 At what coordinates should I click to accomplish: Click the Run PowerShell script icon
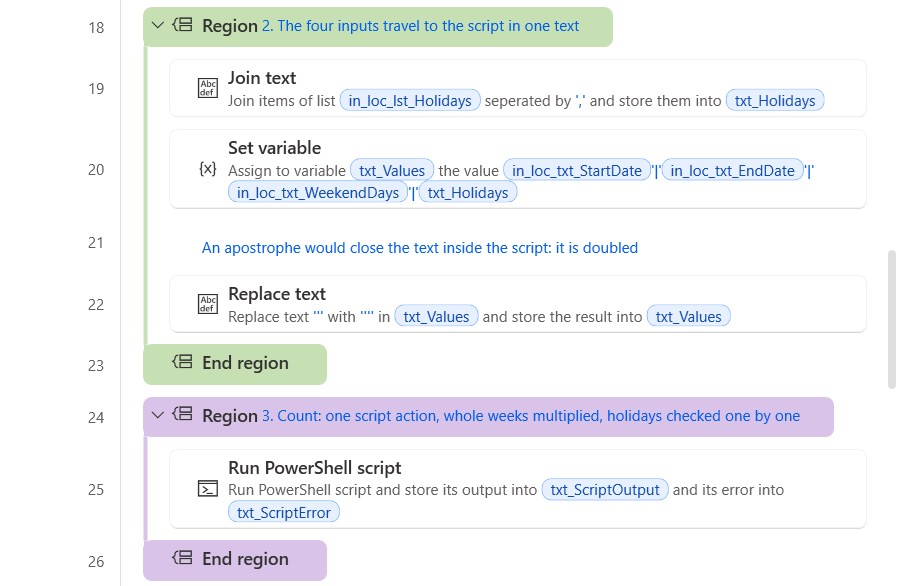pos(208,489)
